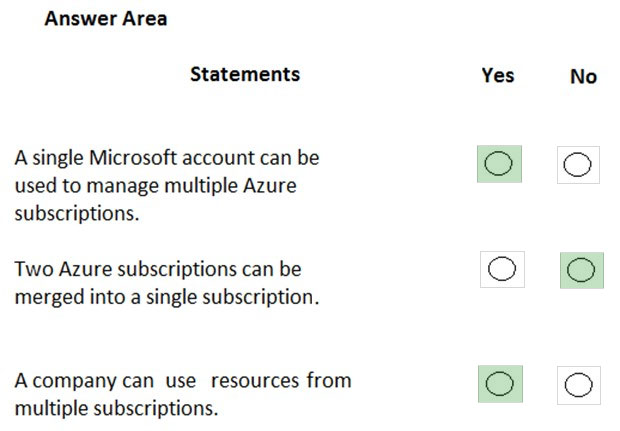Mark No for company using multiple subscriptions

pyautogui.click(x=579, y=385)
